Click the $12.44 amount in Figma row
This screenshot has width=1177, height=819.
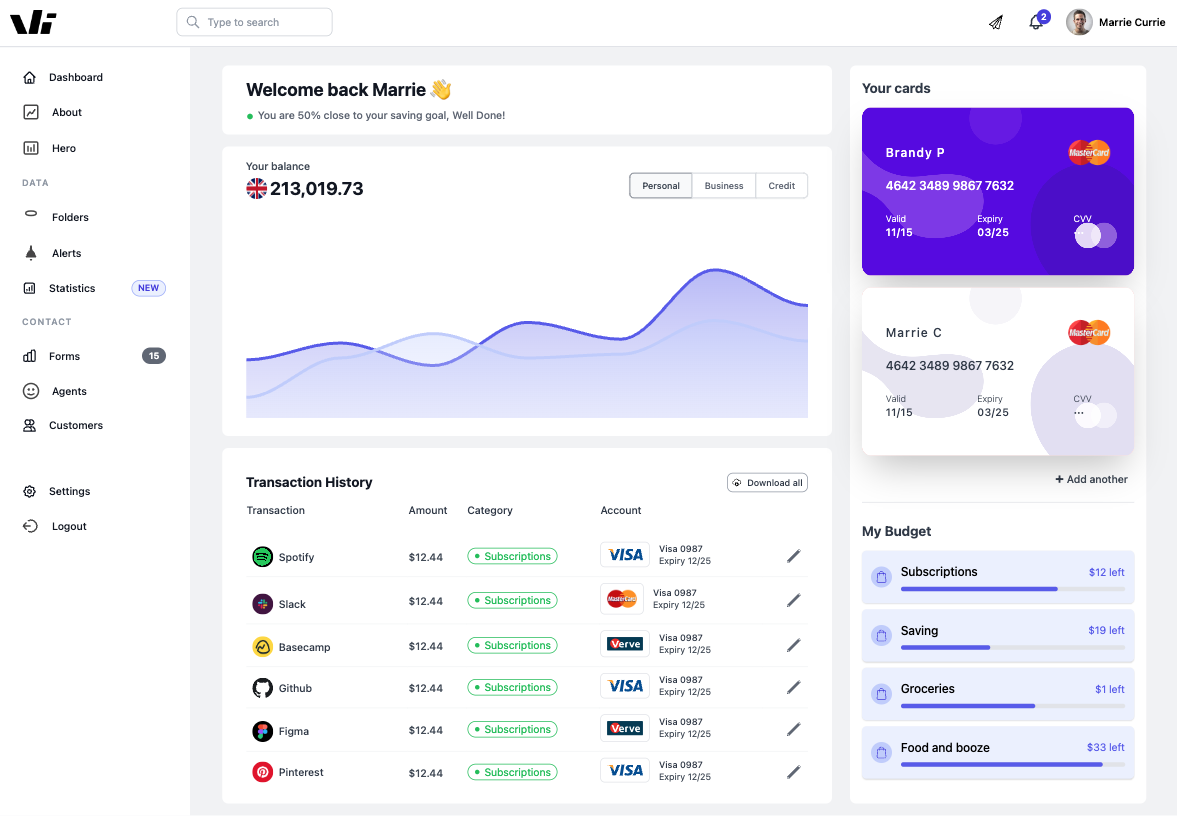click(x=426, y=730)
